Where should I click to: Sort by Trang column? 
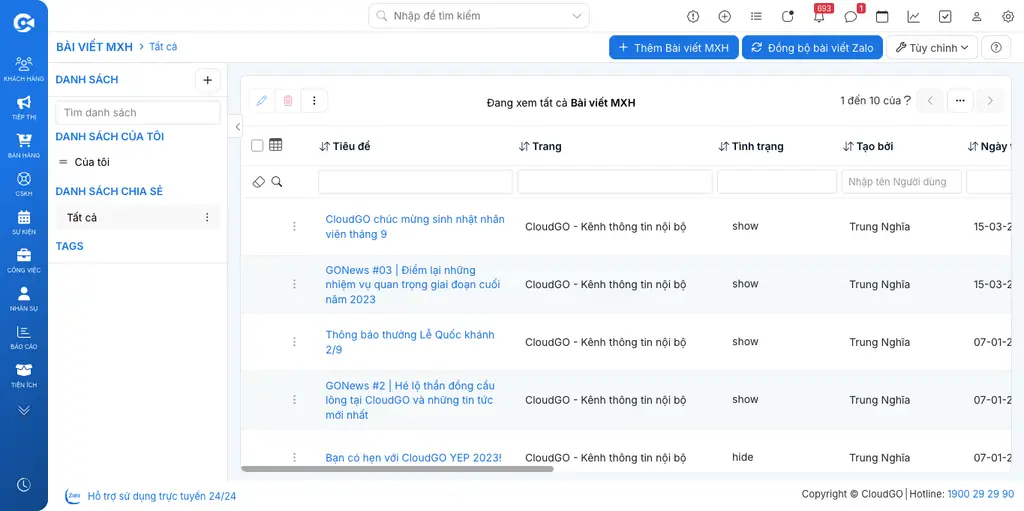pyautogui.click(x=540, y=146)
